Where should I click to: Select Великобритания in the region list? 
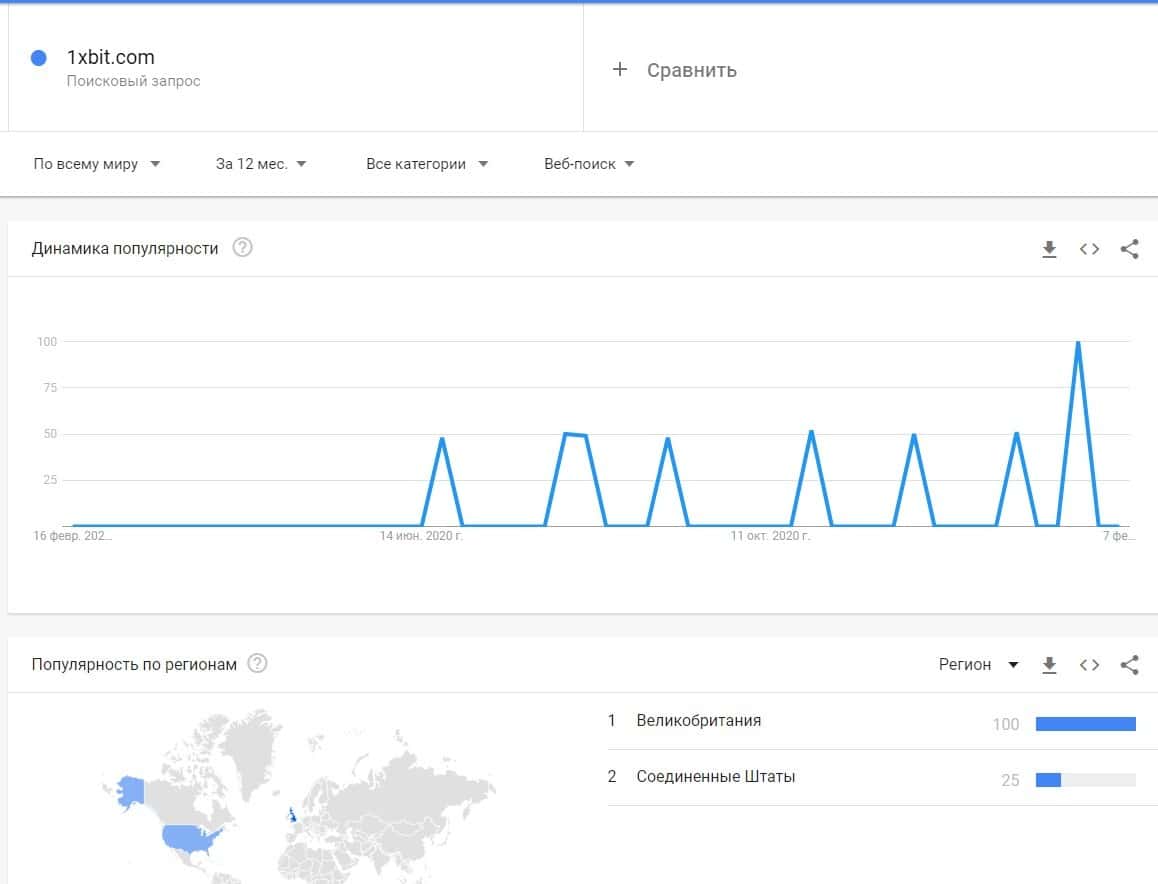(698, 720)
